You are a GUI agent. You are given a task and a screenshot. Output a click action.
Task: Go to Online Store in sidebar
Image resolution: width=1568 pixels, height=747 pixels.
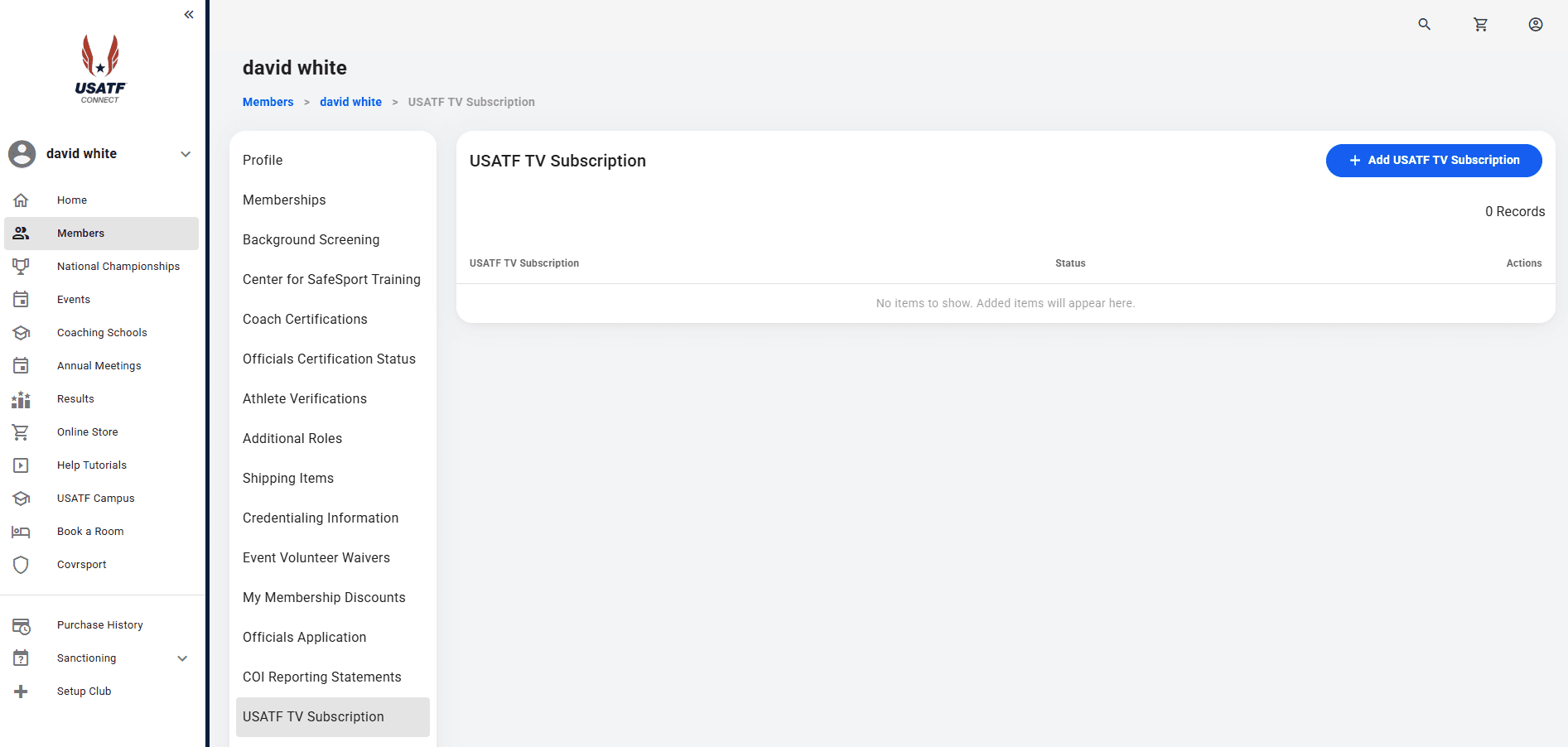point(87,432)
